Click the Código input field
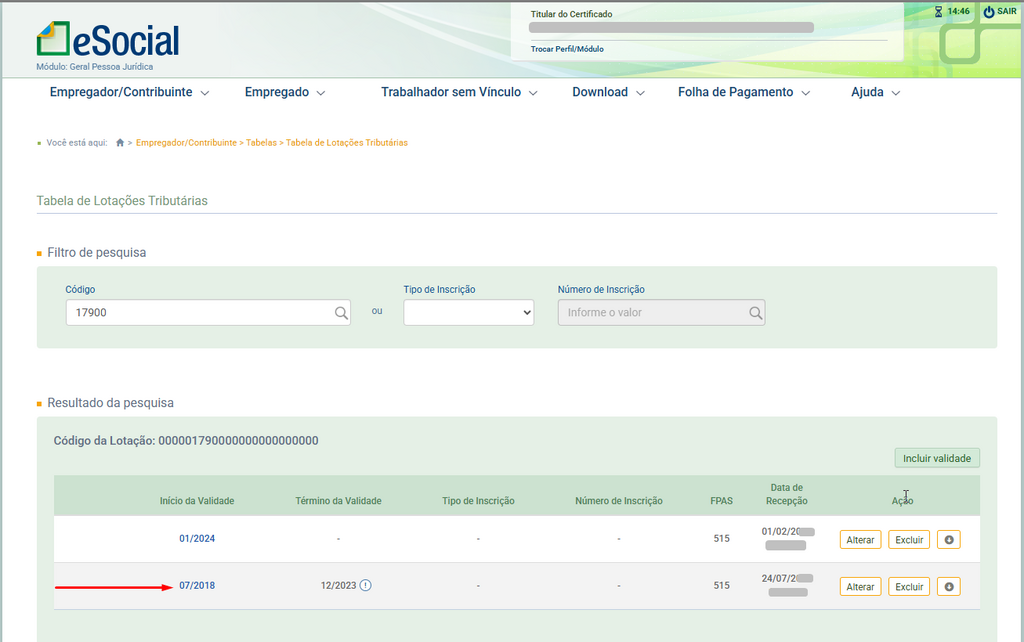The height and width of the screenshot is (642, 1024). tap(200, 313)
